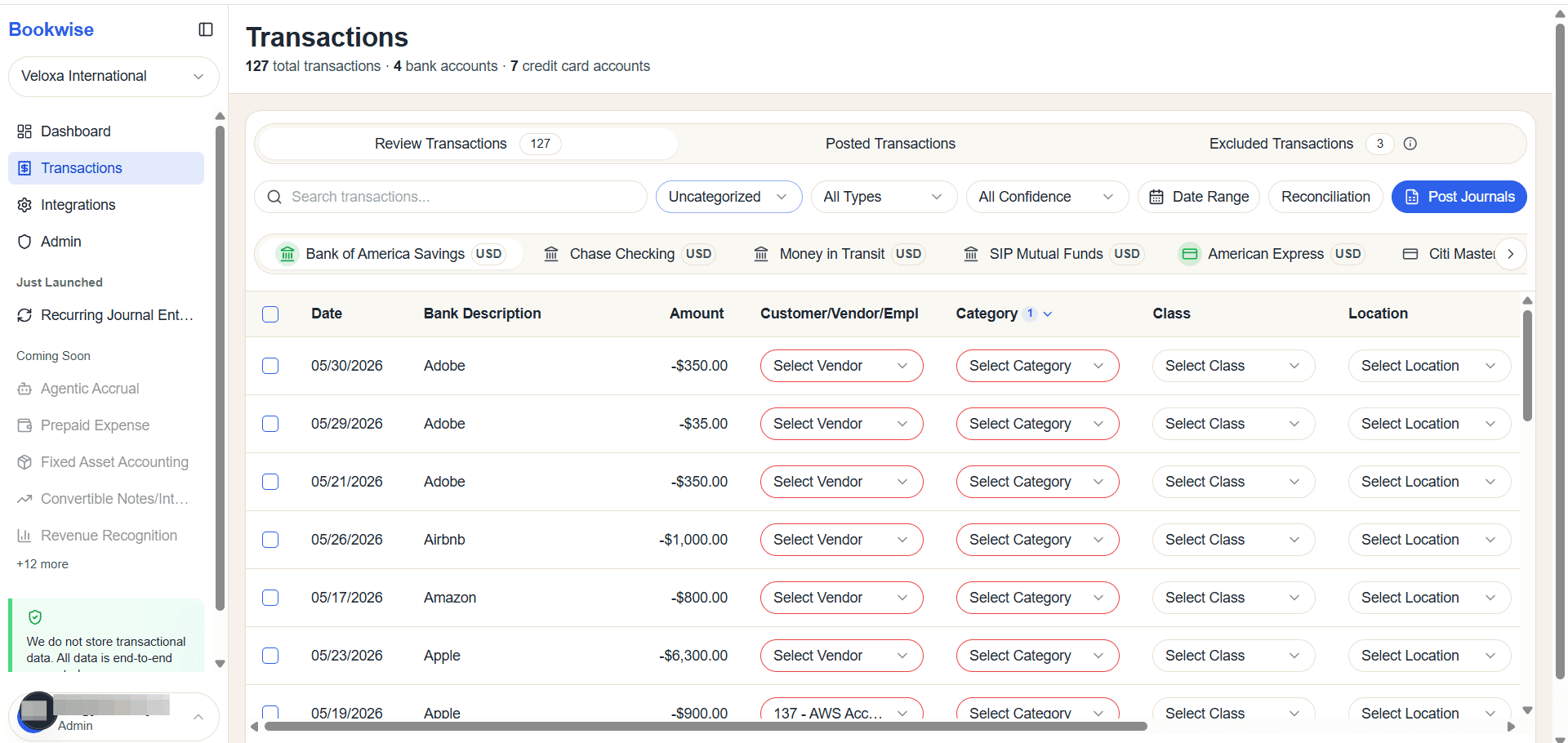The image size is (1568, 743).
Task: Click the Dashboard grid icon
Action: (x=24, y=131)
